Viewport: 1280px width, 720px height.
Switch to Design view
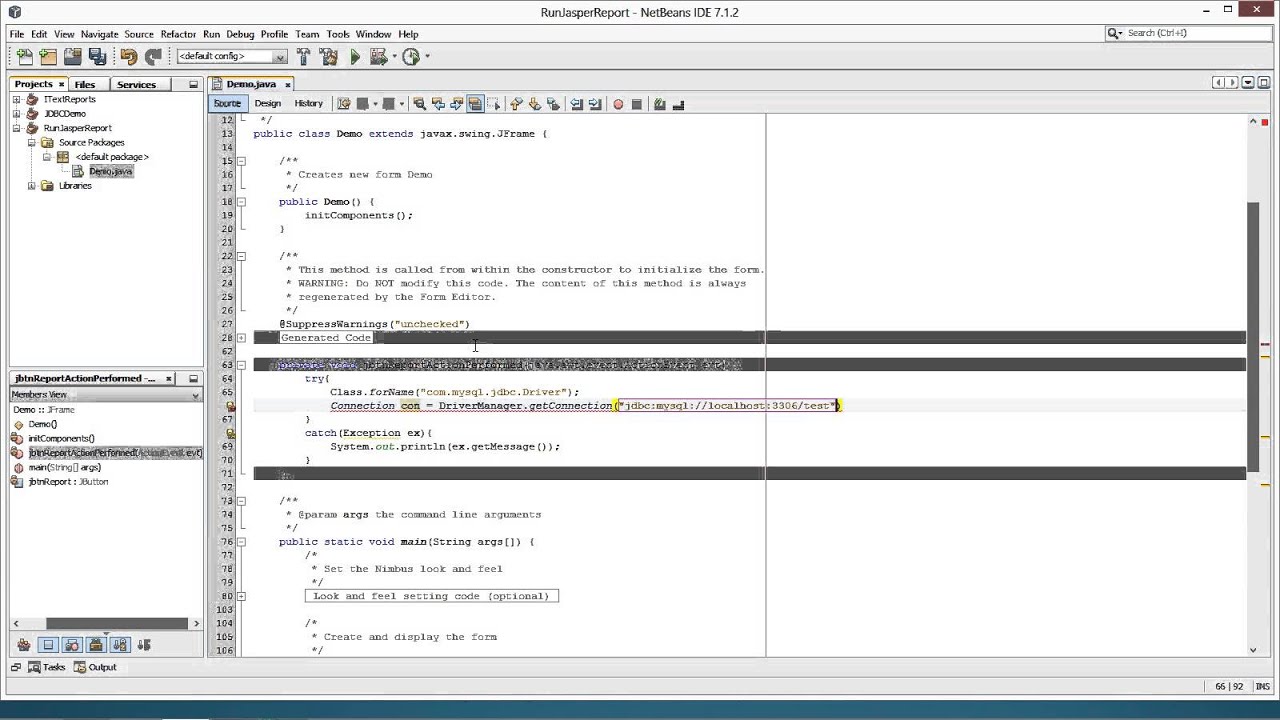(267, 104)
